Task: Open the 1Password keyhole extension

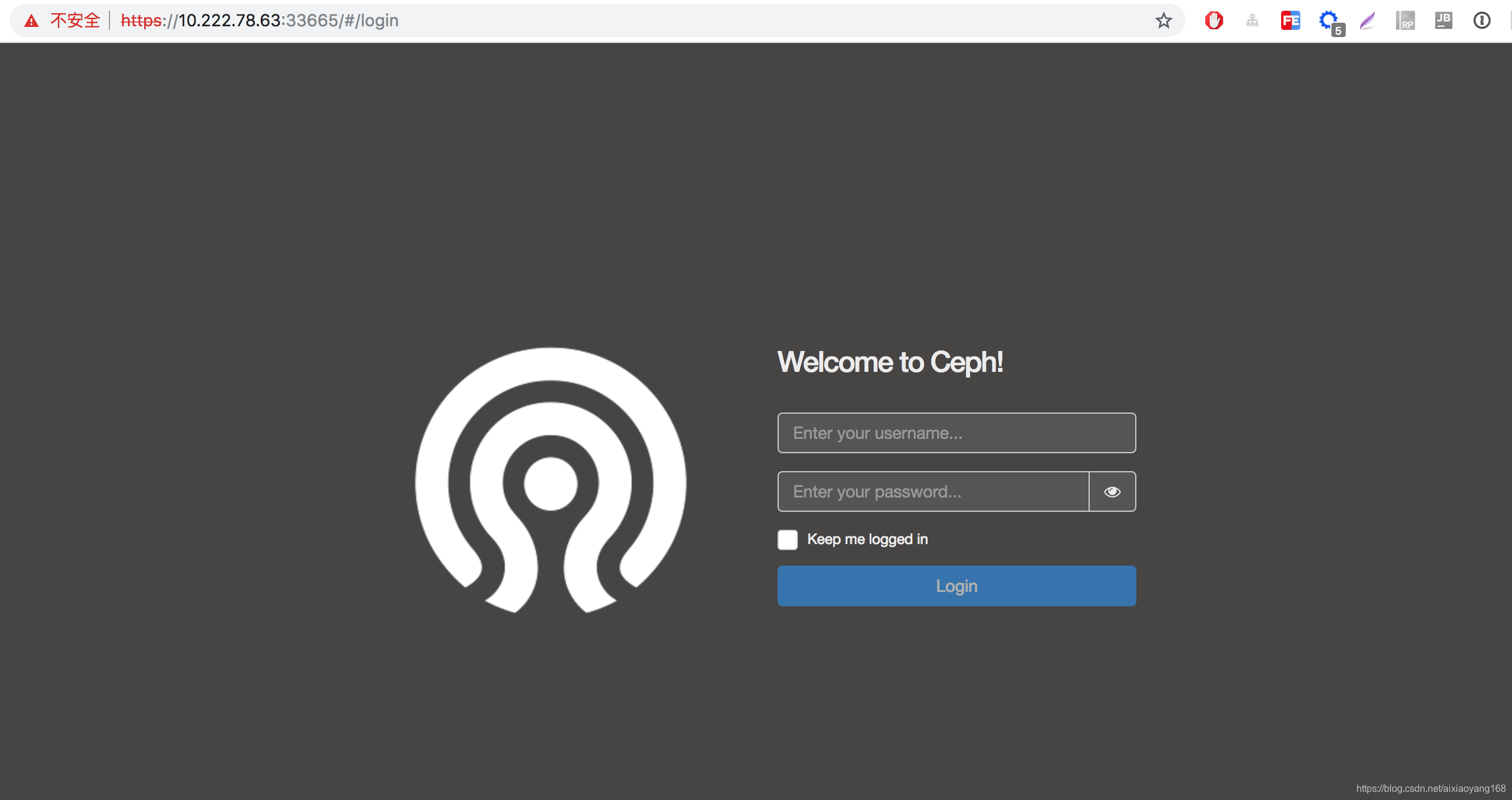Action: click(x=1481, y=21)
